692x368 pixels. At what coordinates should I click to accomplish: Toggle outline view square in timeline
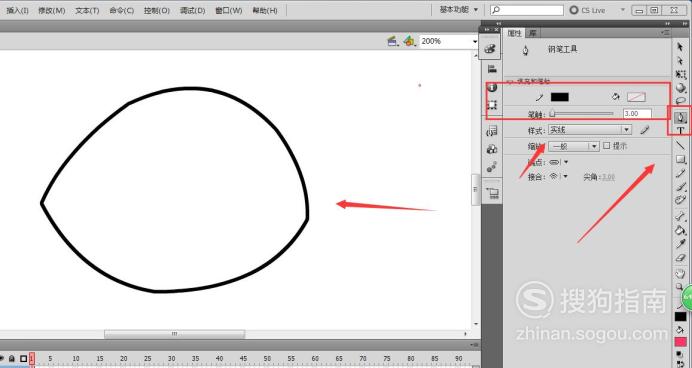point(23,359)
